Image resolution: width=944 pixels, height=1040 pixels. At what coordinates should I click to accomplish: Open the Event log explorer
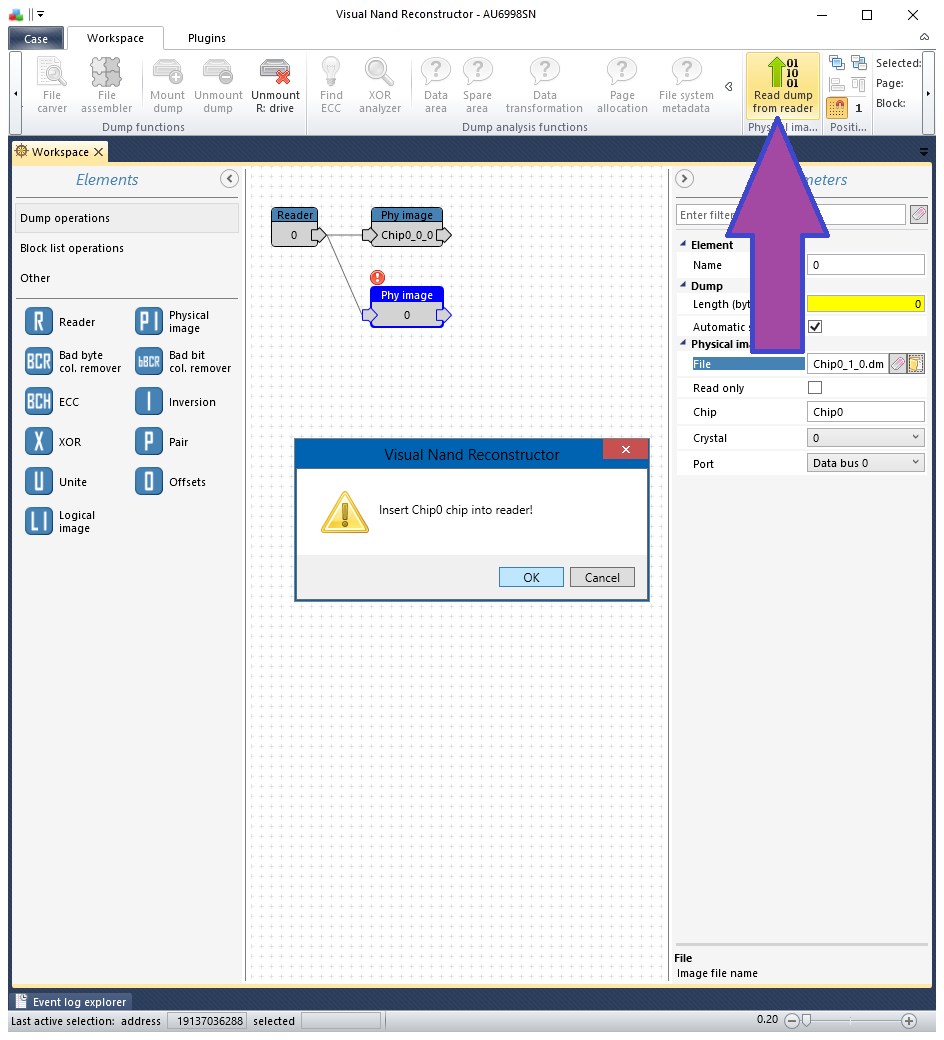[71, 1002]
